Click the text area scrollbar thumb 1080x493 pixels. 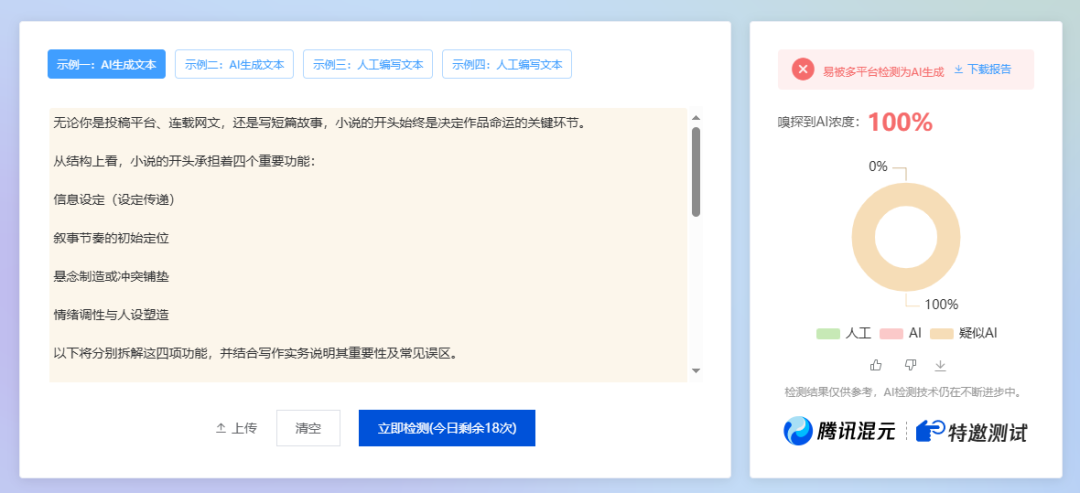(x=696, y=171)
